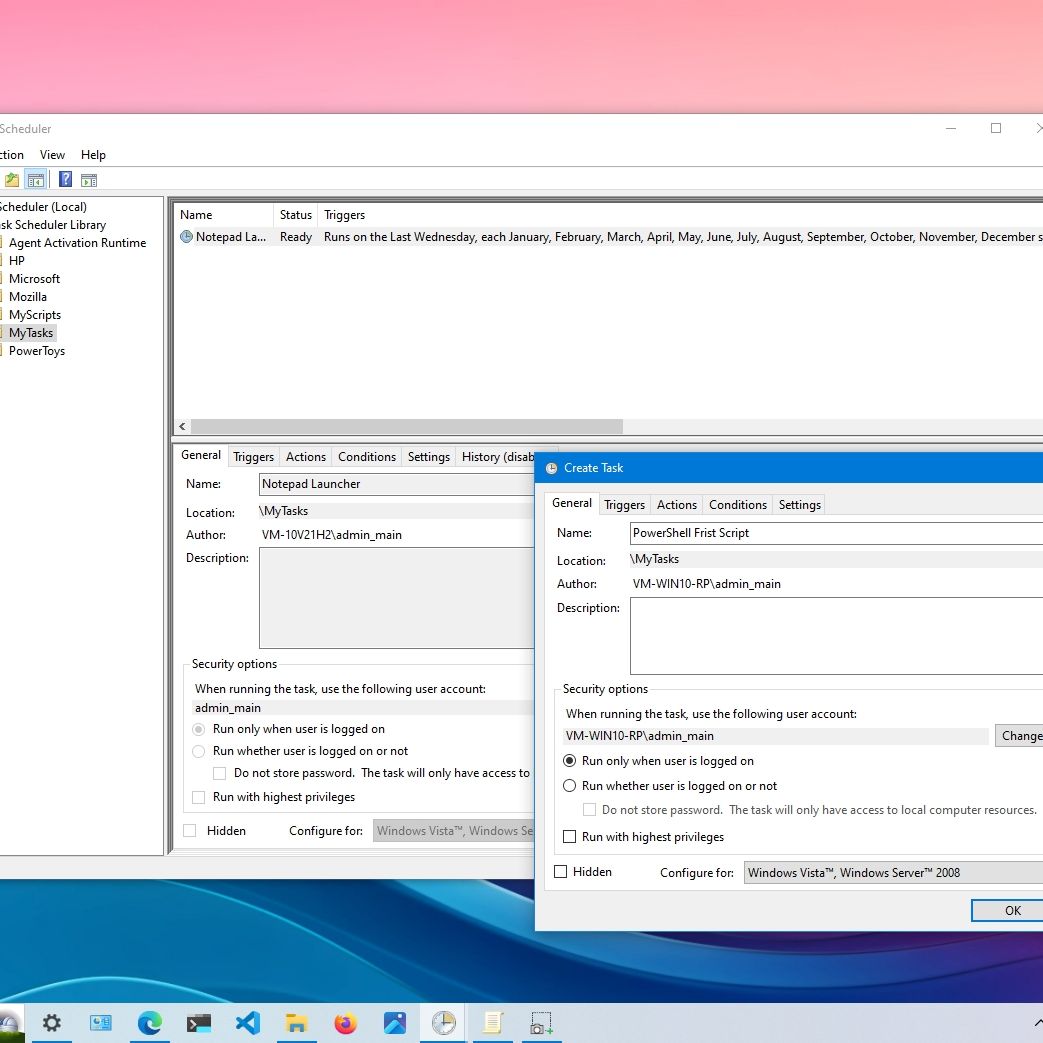Click the Name field containing PowerShell Frist Script

(836, 533)
